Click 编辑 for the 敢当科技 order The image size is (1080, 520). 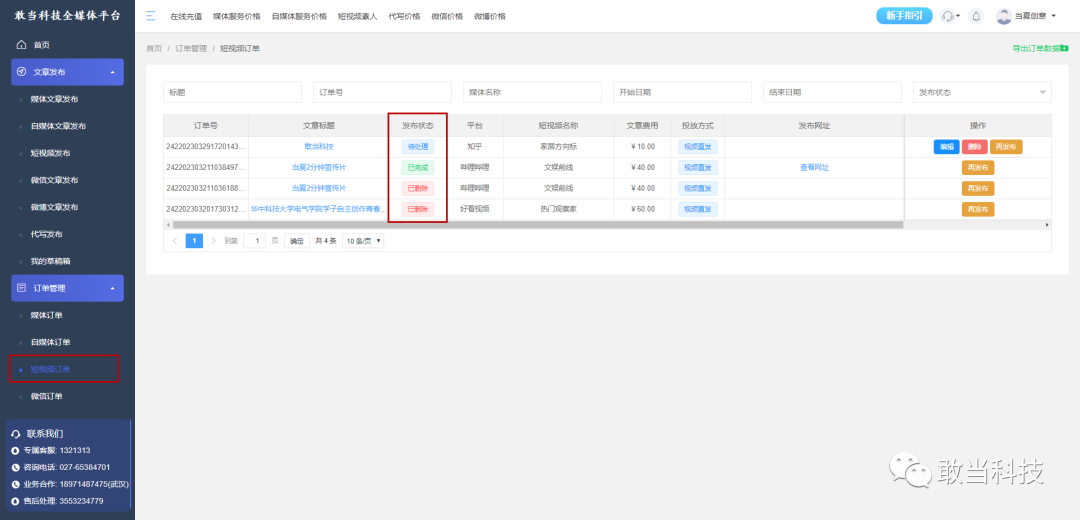[x=946, y=147]
